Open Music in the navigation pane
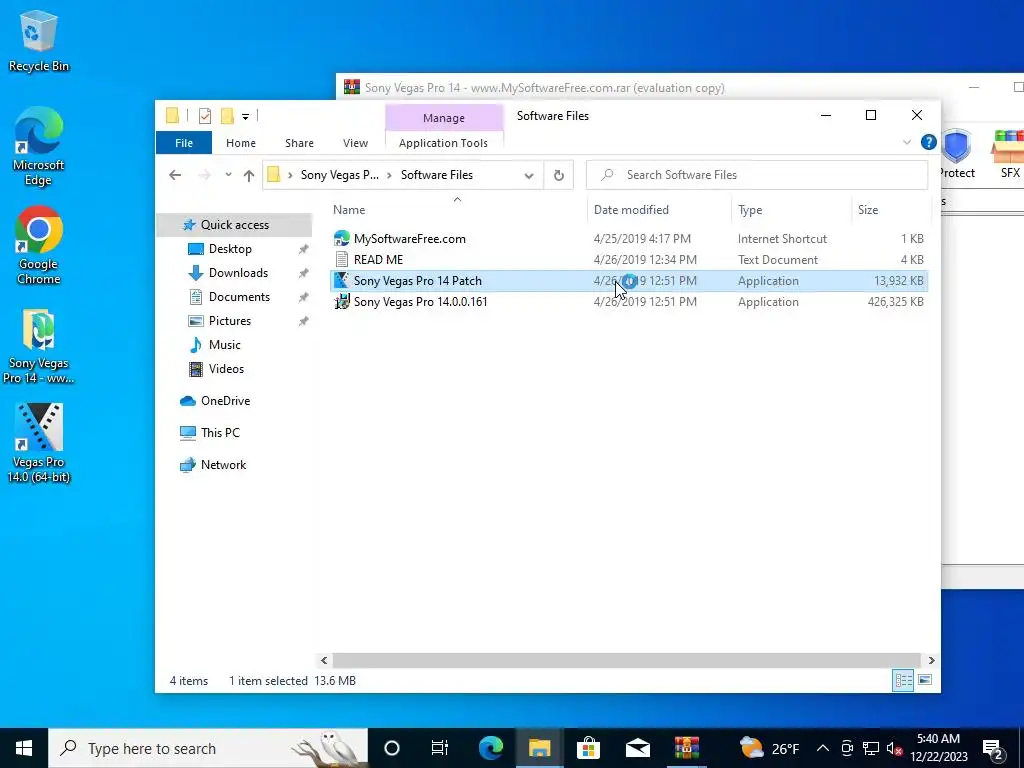 pos(224,345)
